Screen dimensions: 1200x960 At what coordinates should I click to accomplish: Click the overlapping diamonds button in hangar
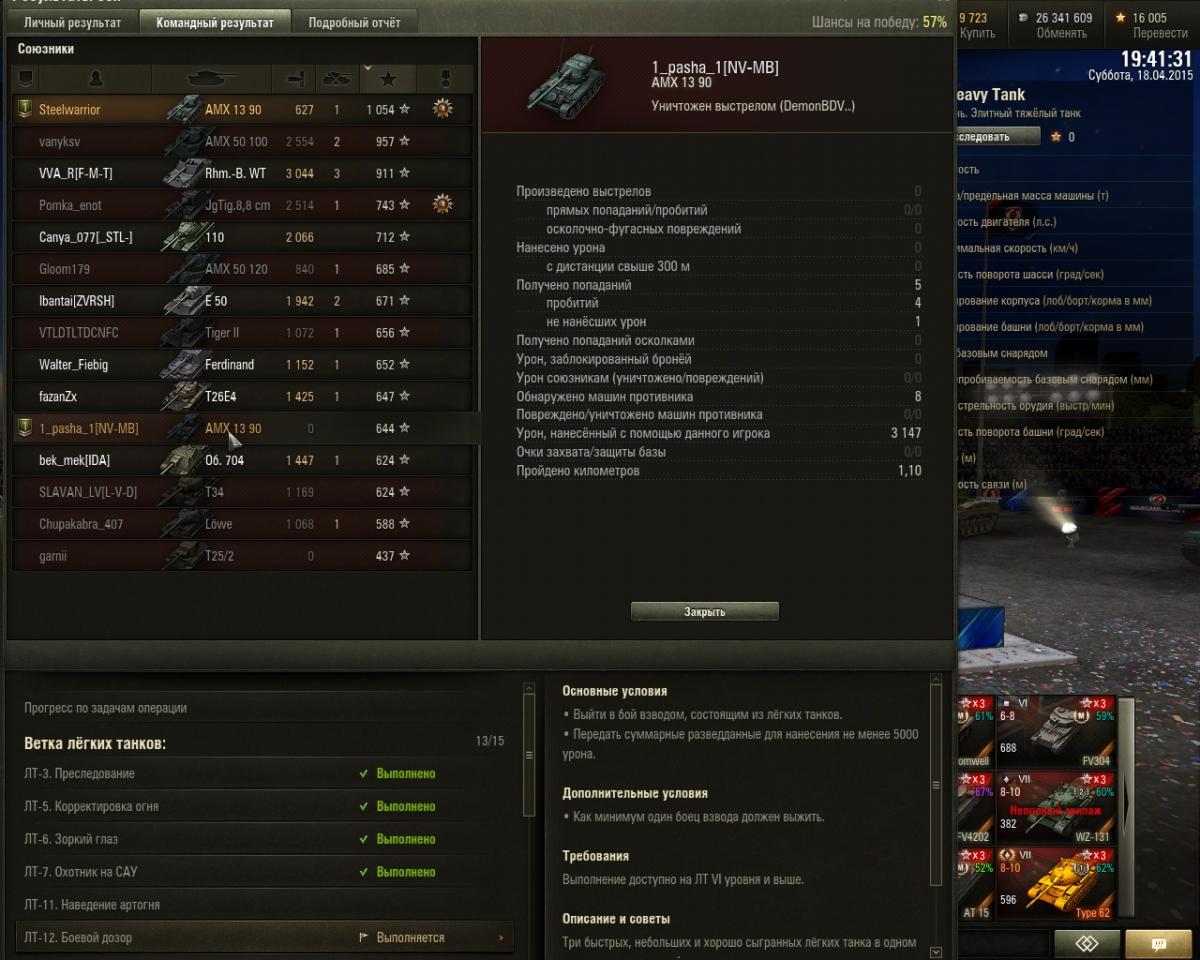pyautogui.click(x=1087, y=943)
